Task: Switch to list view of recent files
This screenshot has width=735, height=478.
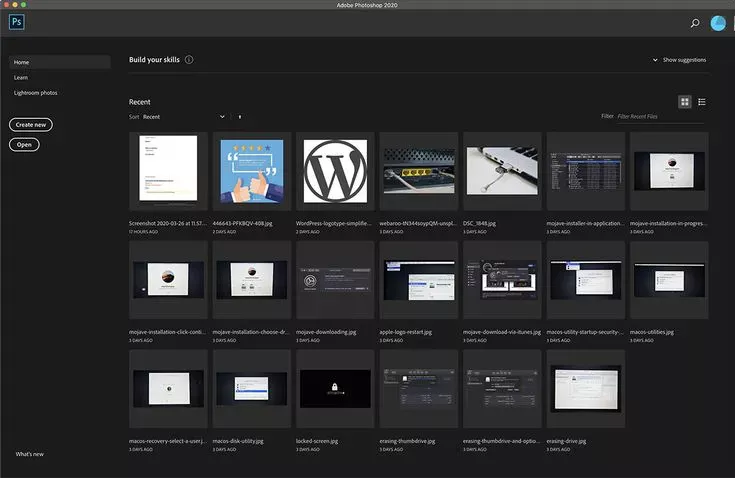Action: coord(702,102)
